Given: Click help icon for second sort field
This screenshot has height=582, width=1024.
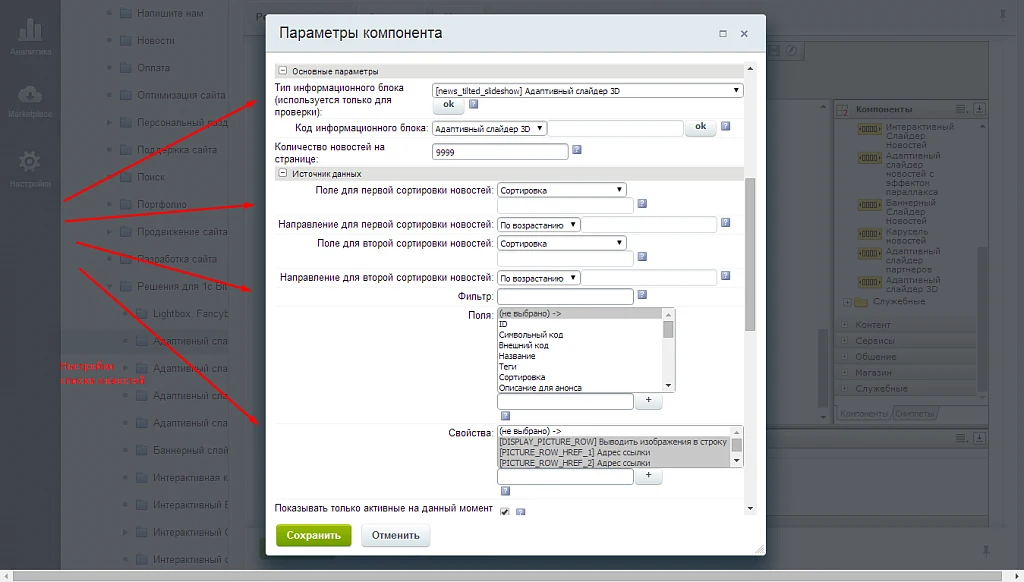Looking at the screenshot, I should coord(642,256).
